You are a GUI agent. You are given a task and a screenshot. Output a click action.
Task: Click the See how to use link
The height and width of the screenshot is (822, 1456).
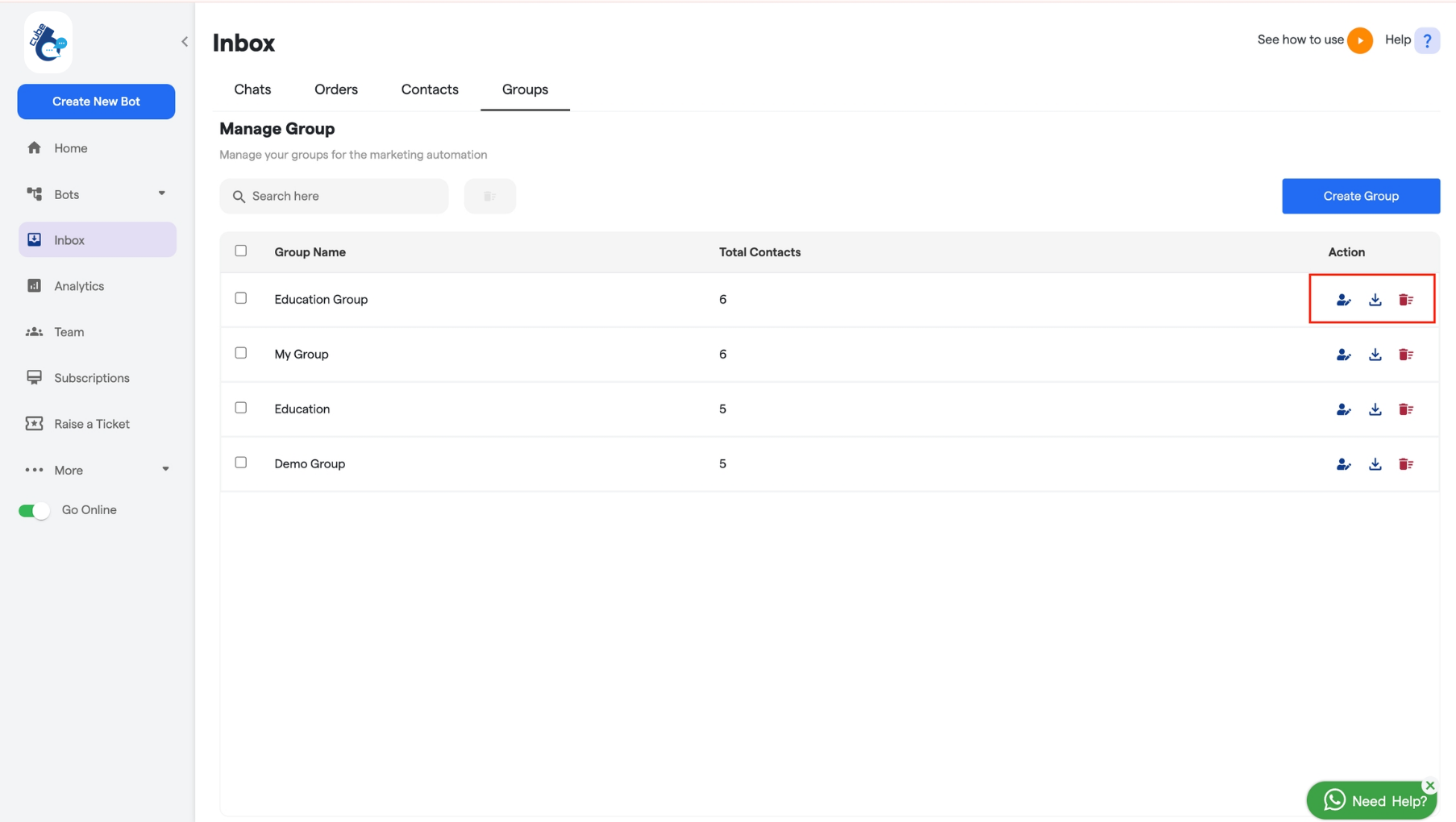(1300, 39)
